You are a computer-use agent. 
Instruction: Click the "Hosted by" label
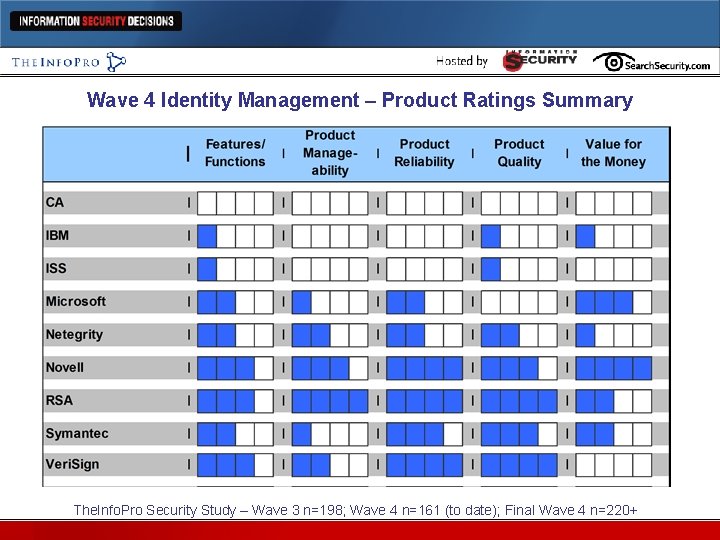coord(461,61)
